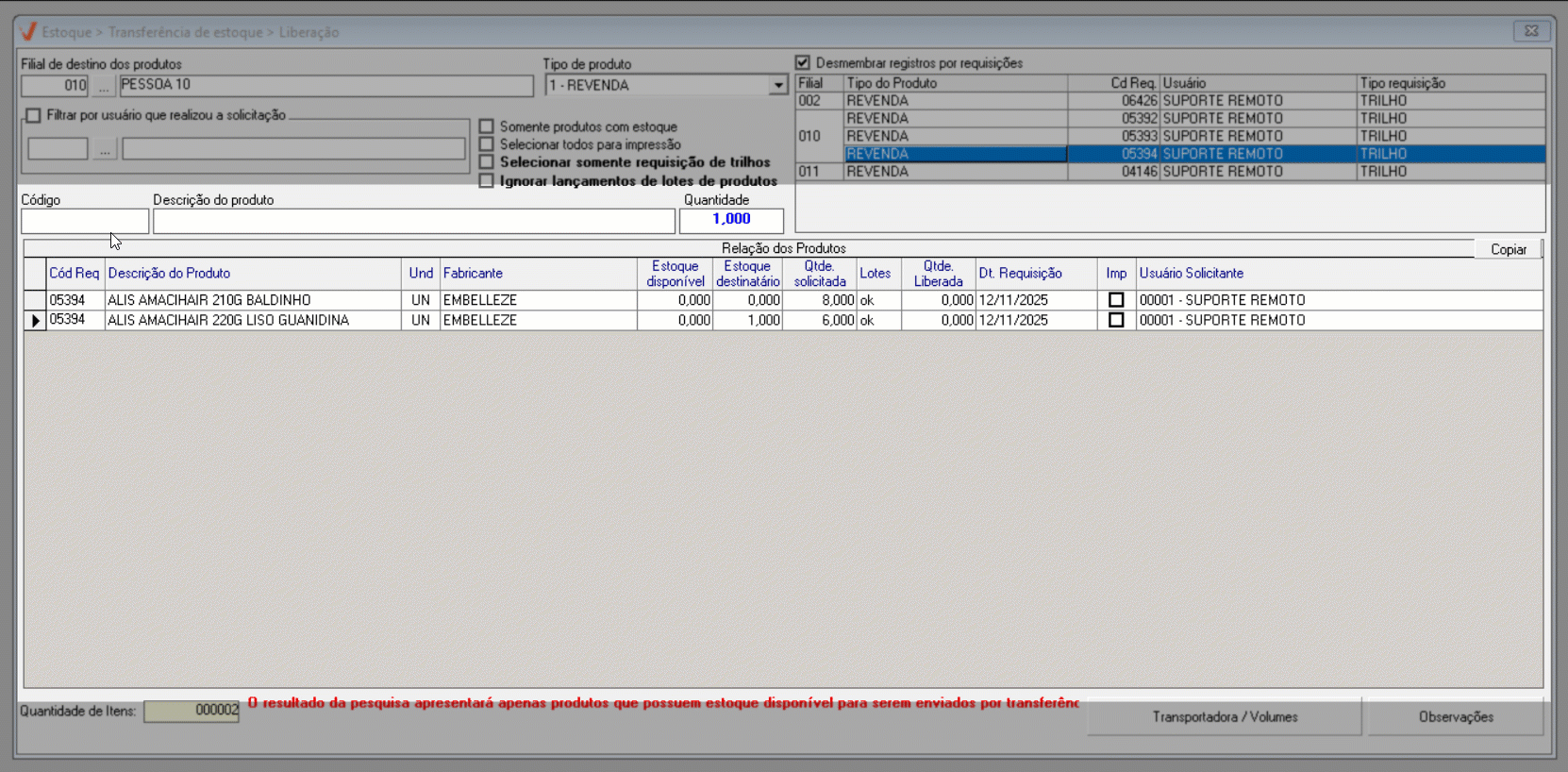Click Usuário Solicitante column header
Screen dimensions: 1568x772
click(x=1340, y=274)
